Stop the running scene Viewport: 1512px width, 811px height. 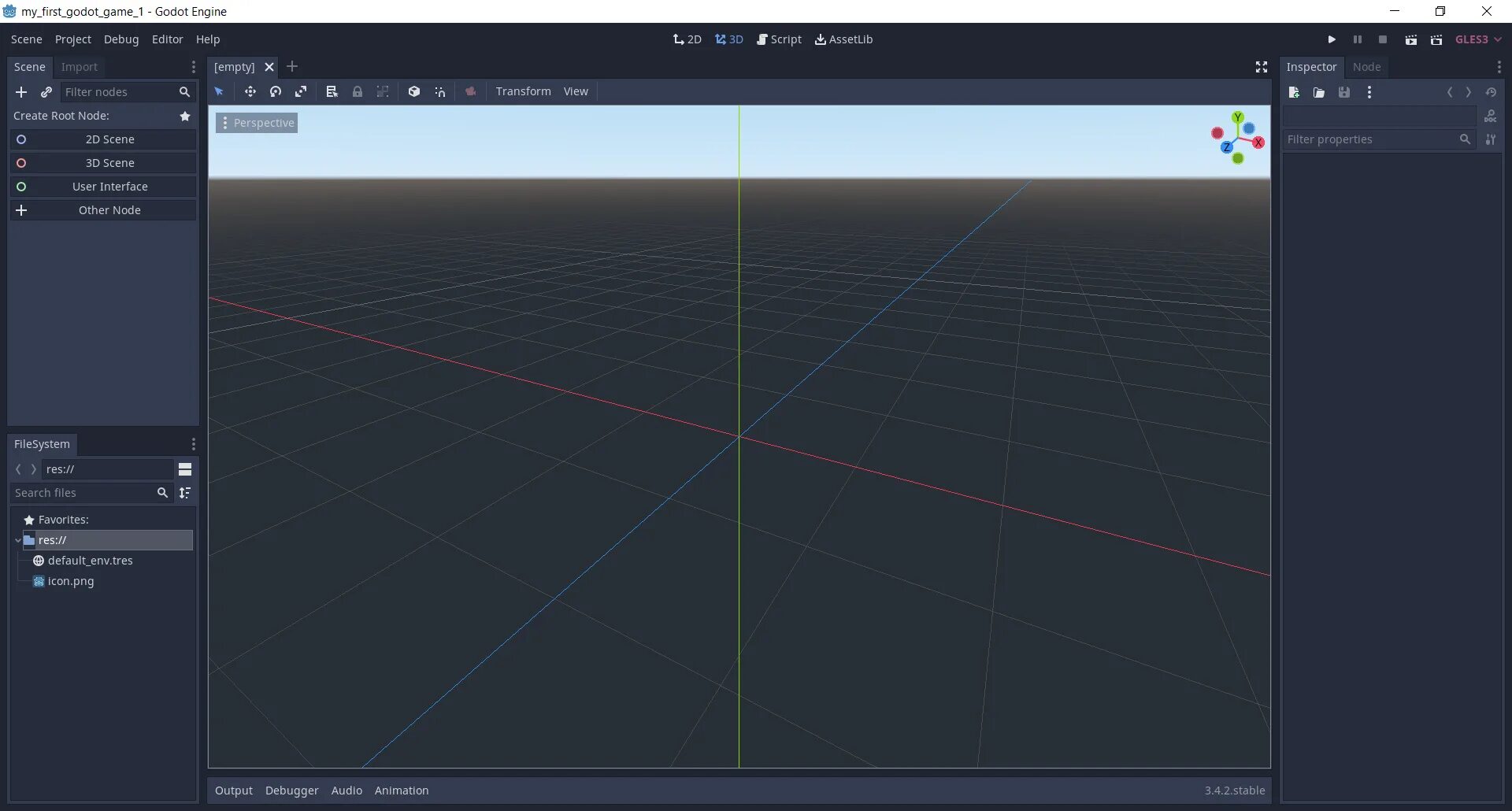click(1382, 39)
